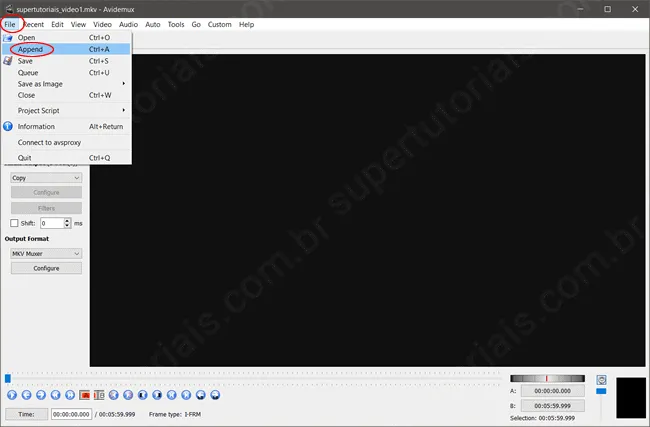Toggle the Shift checkbox
This screenshot has width=650, height=427.
pos(14,223)
